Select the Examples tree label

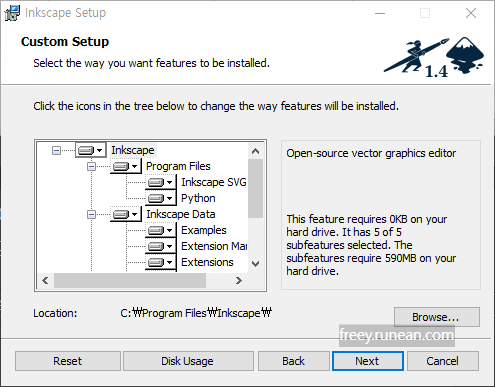[204, 230]
